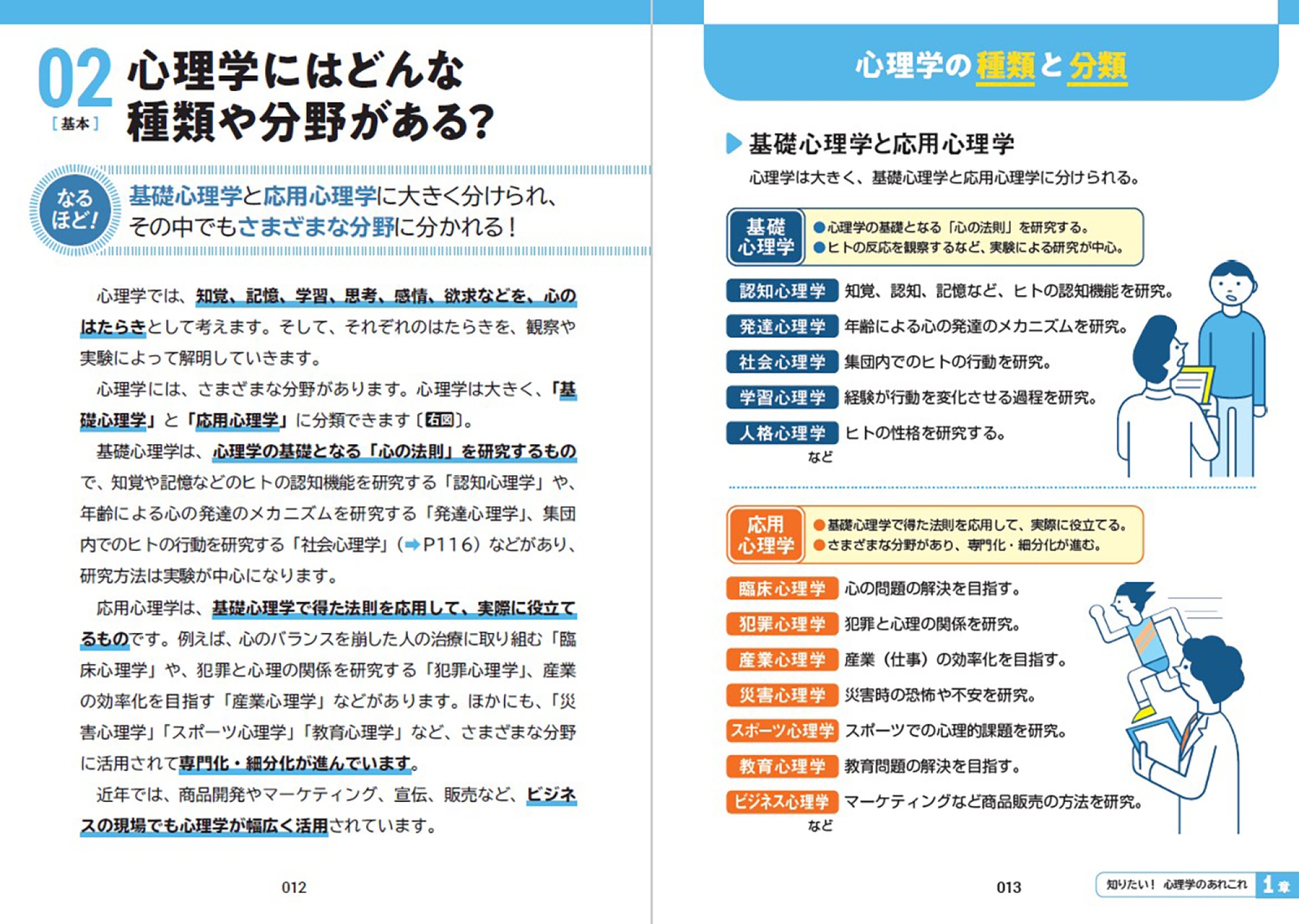
Task: Click the なるほど! round badge
Action: coord(75,210)
